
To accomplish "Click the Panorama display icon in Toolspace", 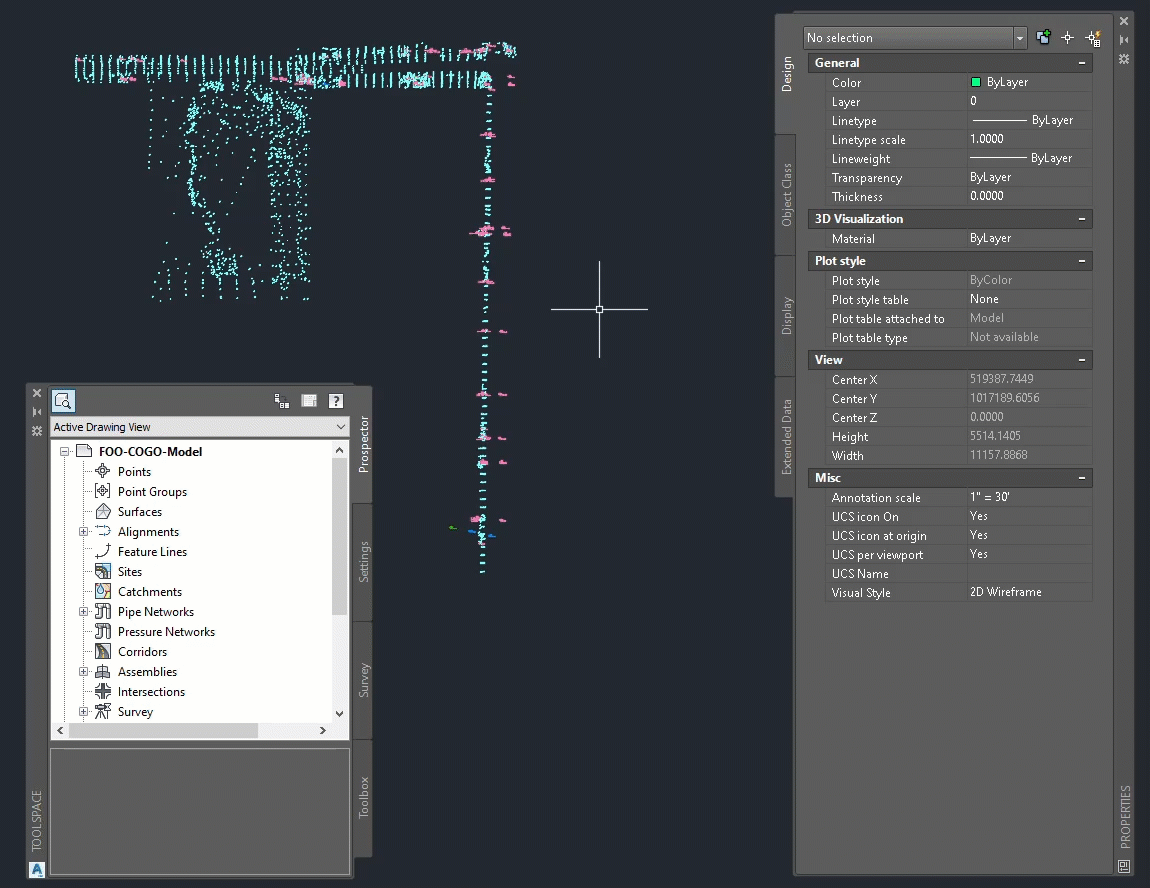I will tap(309, 400).
